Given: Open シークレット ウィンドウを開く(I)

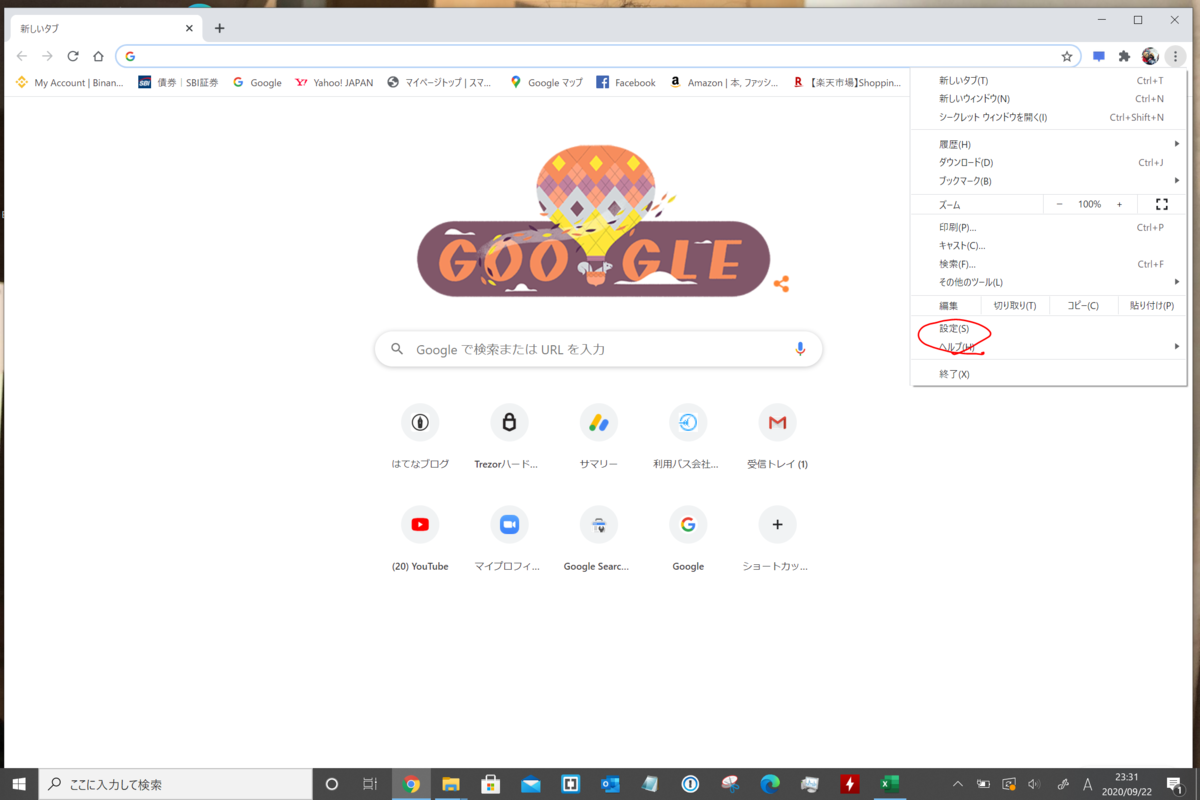Looking at the screenshot, I should pos(1049,117).
